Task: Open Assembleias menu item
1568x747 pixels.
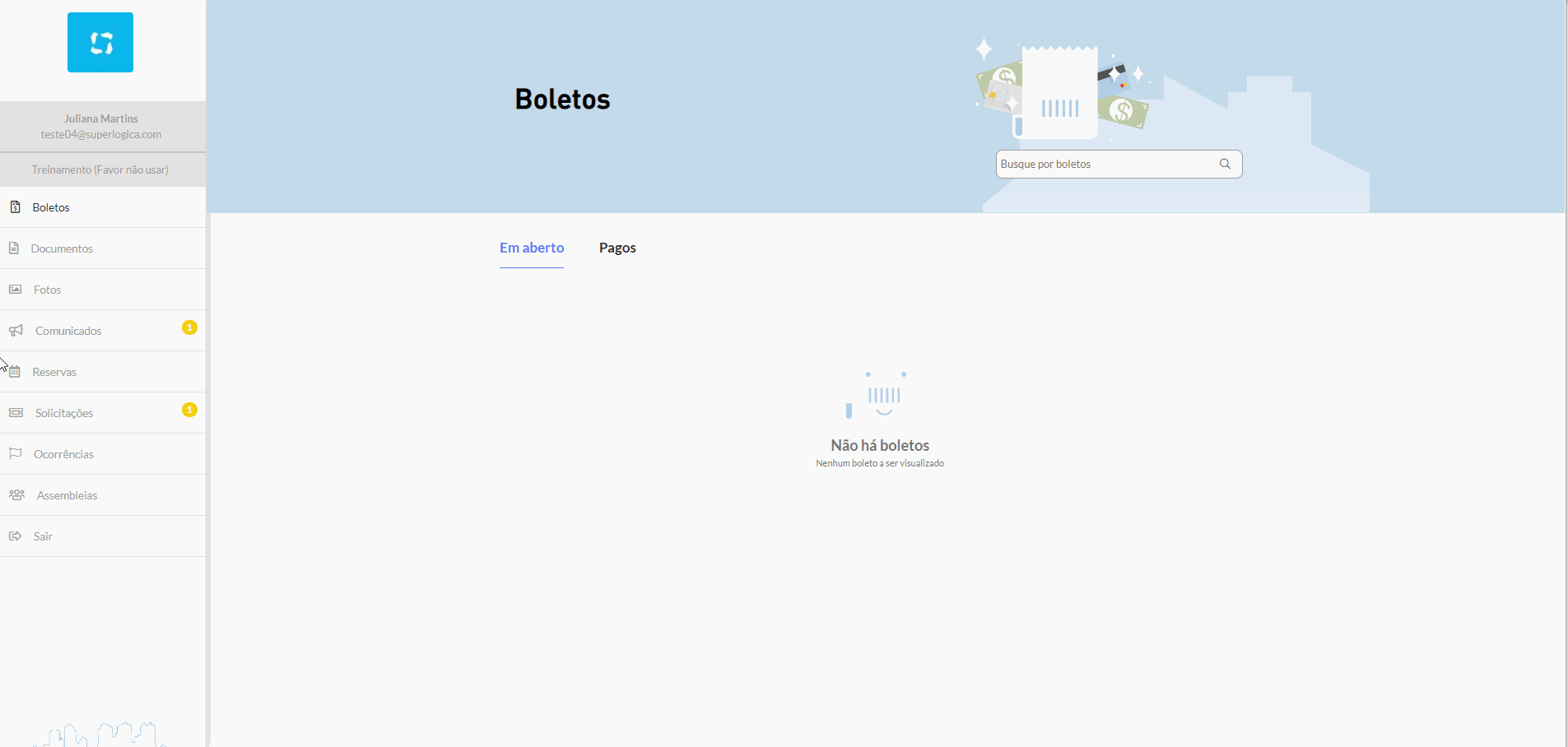Action: 103,495
